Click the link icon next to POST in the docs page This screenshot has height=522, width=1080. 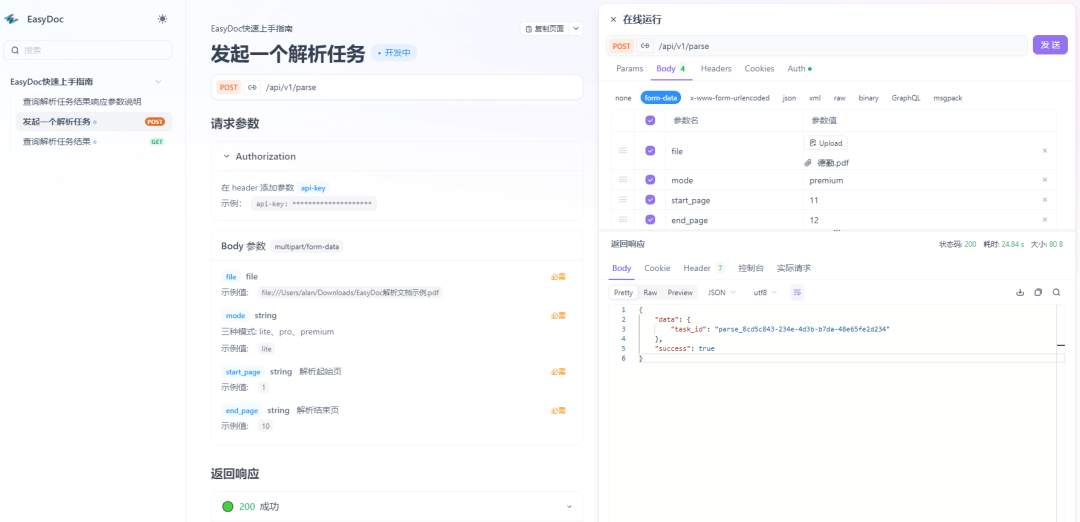click(x=252, y=87)
